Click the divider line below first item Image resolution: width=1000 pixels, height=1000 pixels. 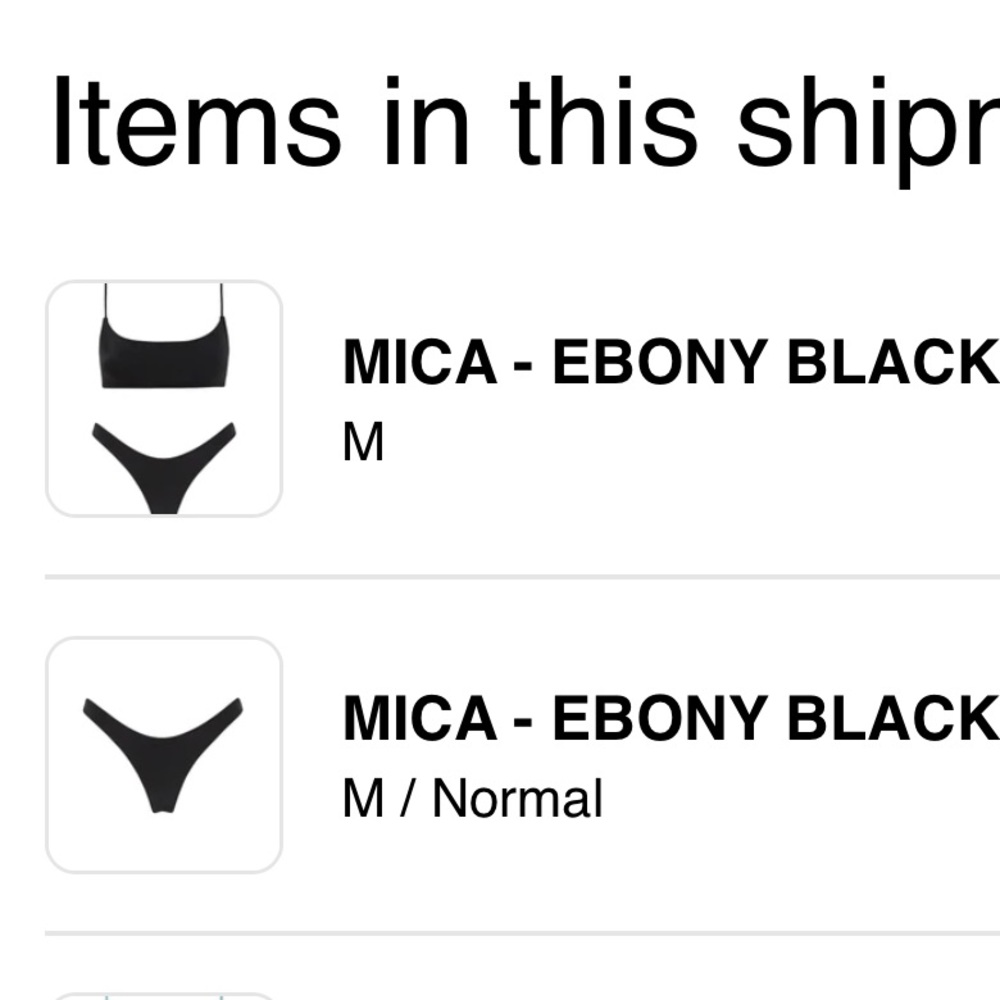[522, 577]
